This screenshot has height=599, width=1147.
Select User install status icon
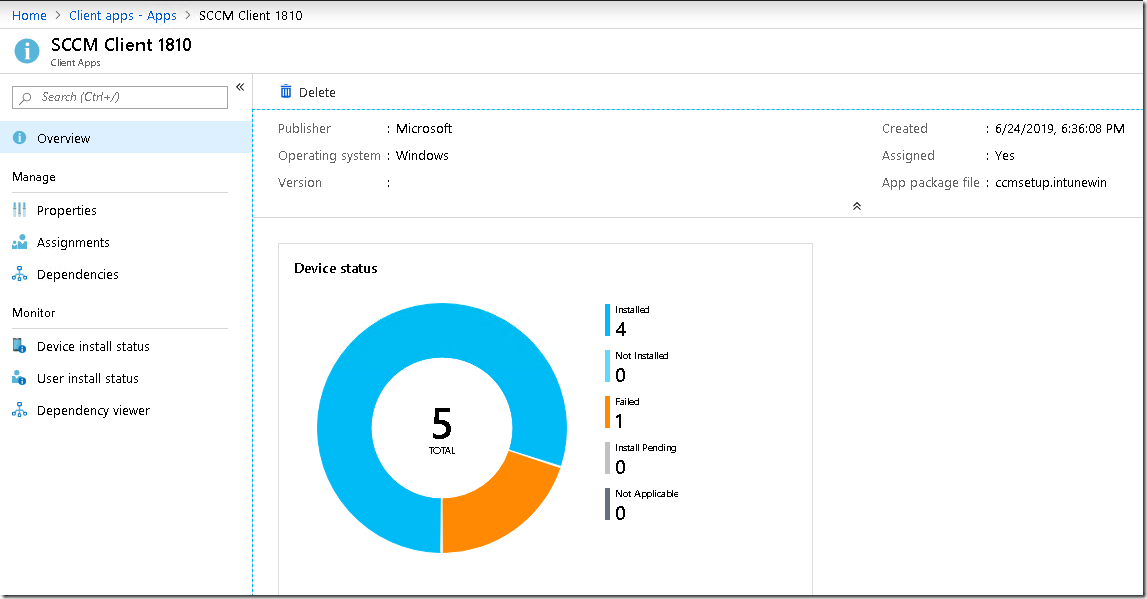tap(20, 378)
